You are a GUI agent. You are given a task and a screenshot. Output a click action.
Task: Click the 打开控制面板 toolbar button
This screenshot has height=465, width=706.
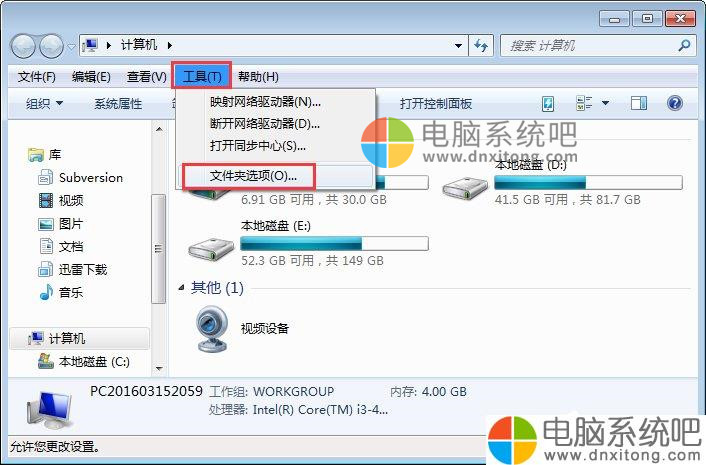(x=435, y=104)
